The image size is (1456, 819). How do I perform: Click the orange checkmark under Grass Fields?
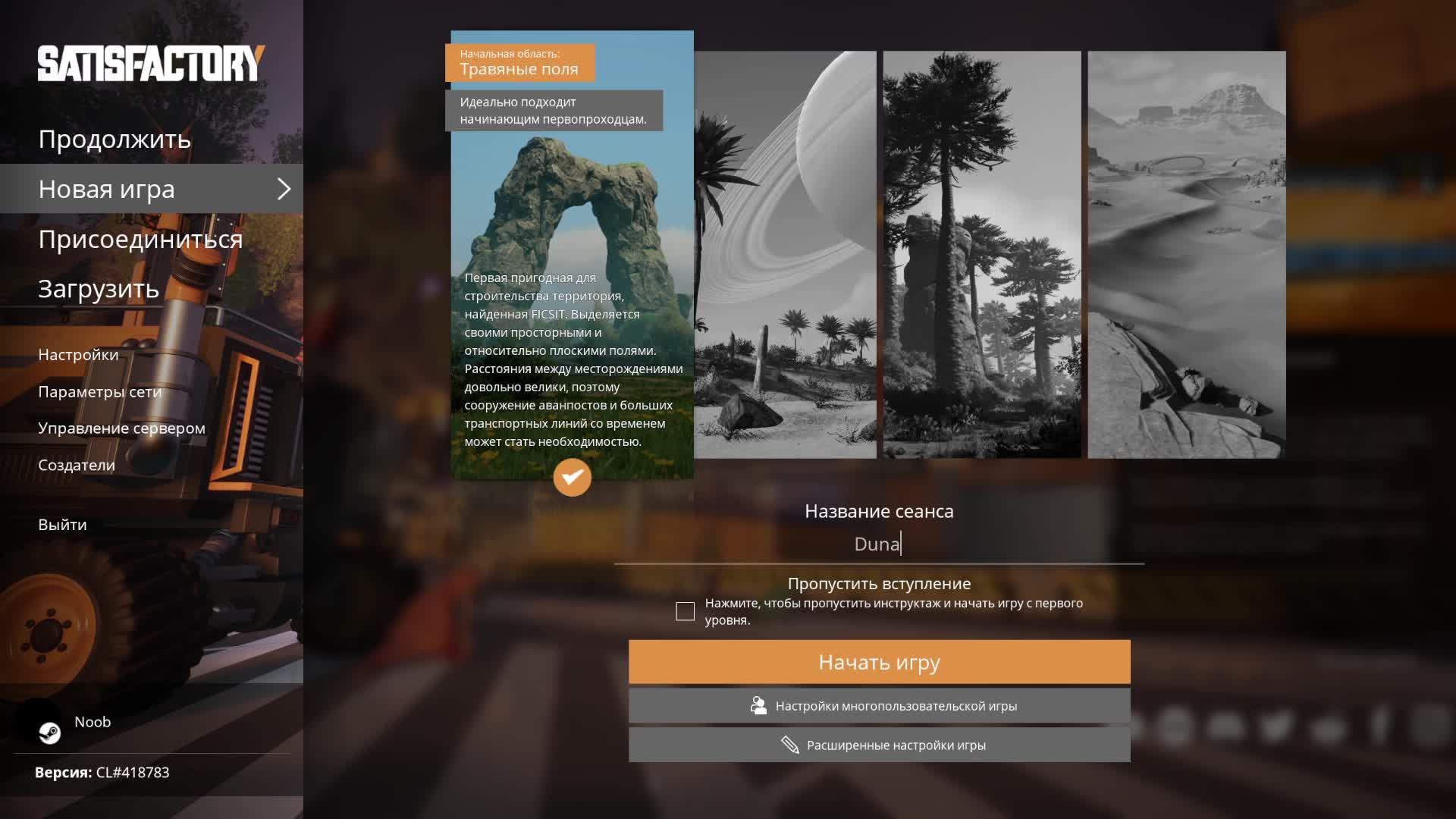point(572,477)
